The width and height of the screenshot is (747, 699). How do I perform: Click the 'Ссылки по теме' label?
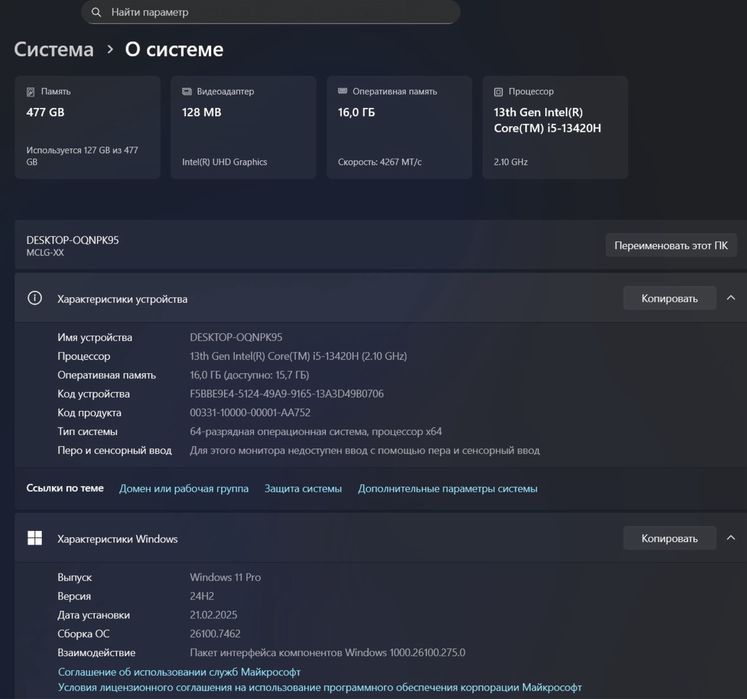(65, 488)
